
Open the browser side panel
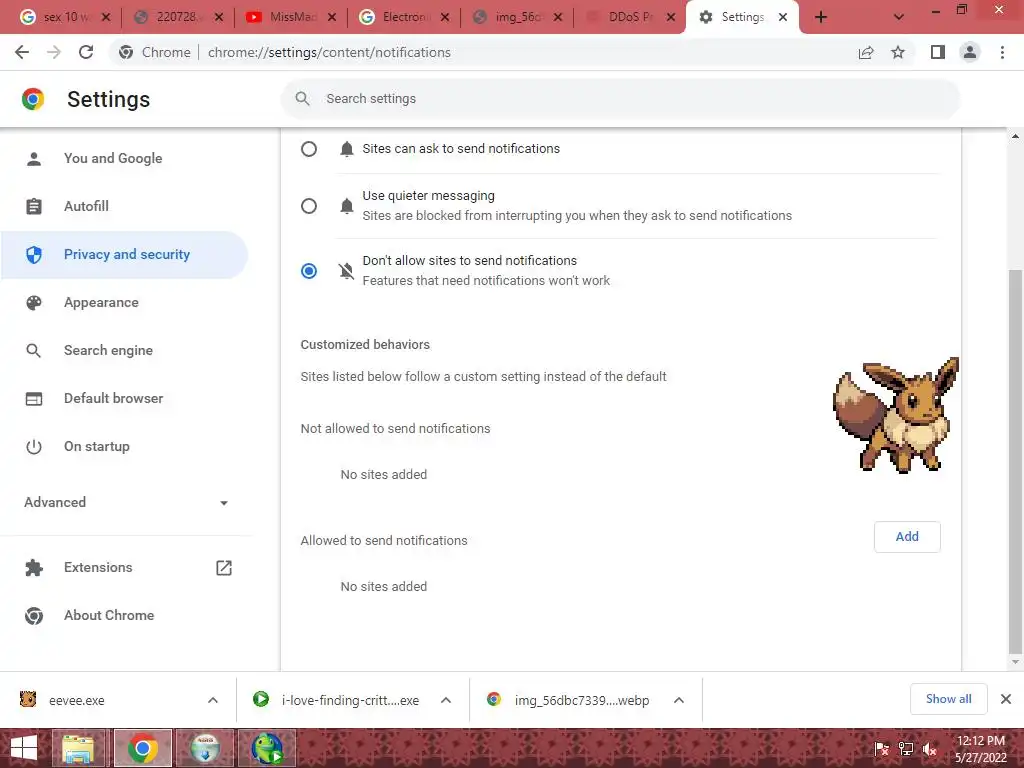click(x=938, y=52)
